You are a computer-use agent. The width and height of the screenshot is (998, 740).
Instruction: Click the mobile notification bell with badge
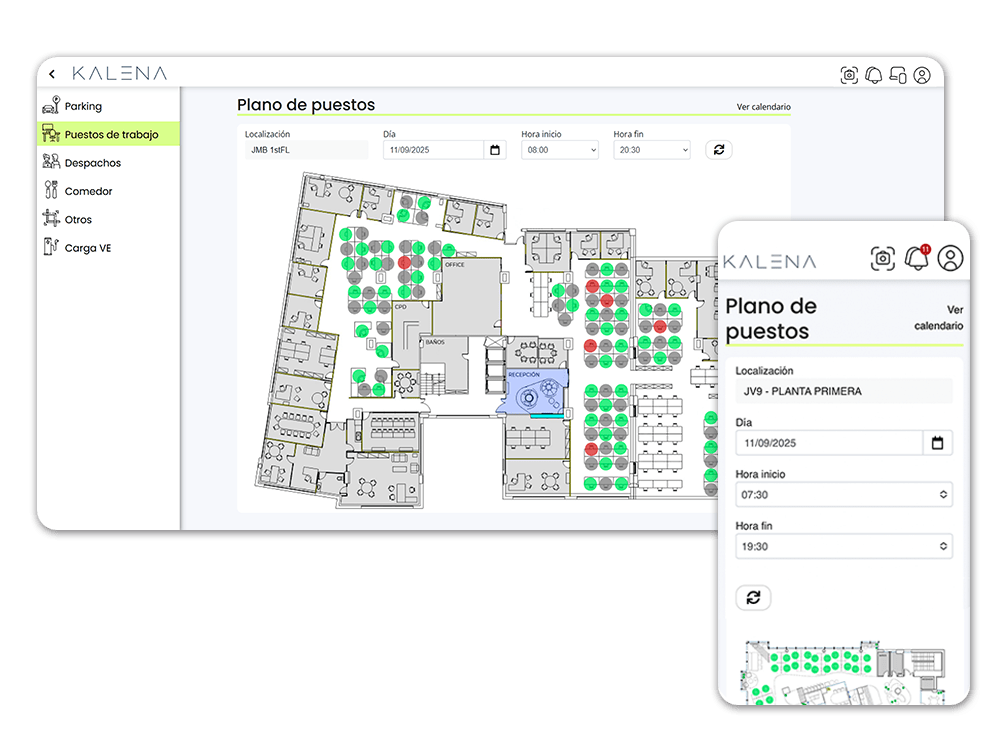[x=917, y=258]
